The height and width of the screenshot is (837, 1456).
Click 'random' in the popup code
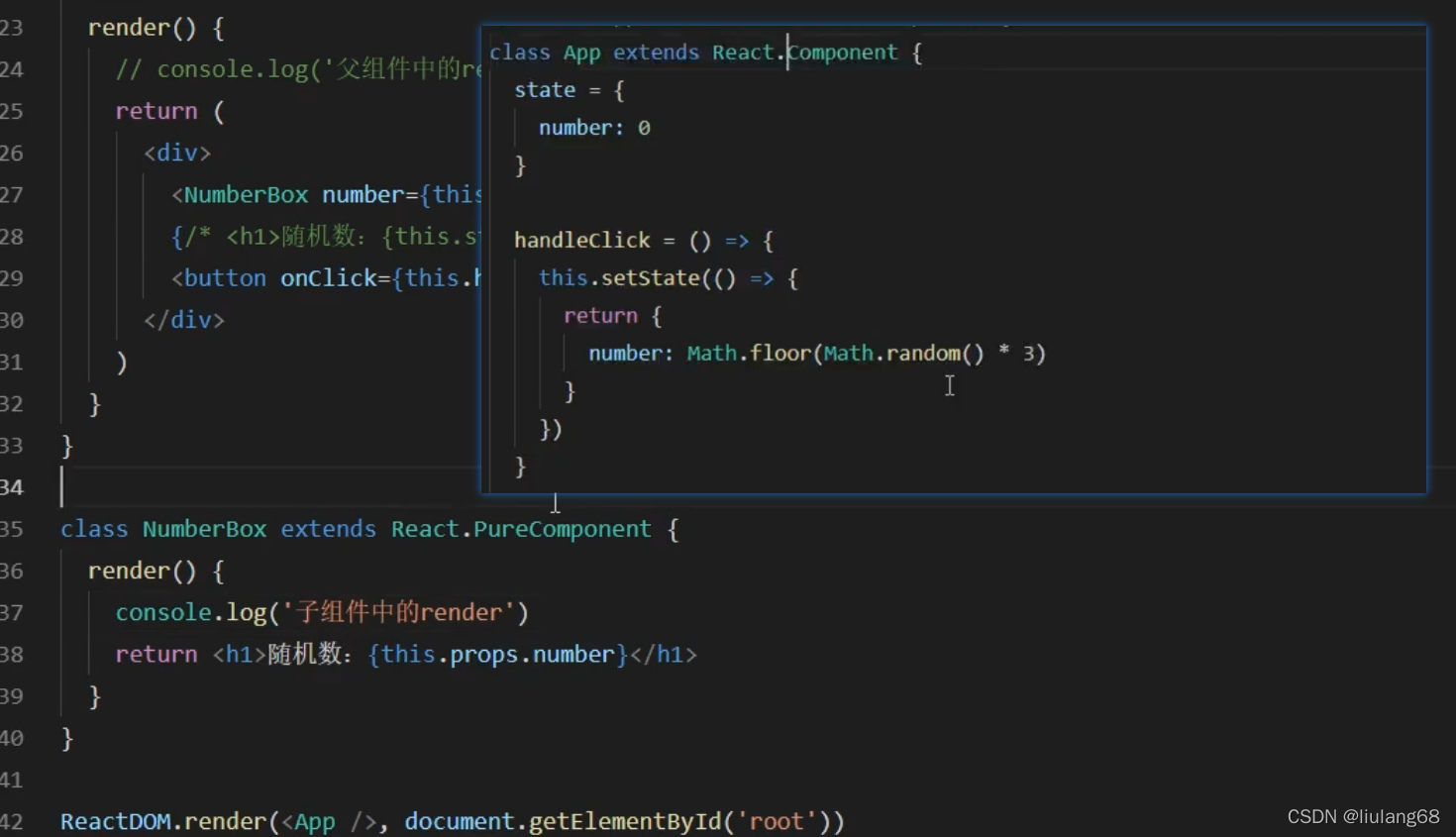click(x=923, y=354)
